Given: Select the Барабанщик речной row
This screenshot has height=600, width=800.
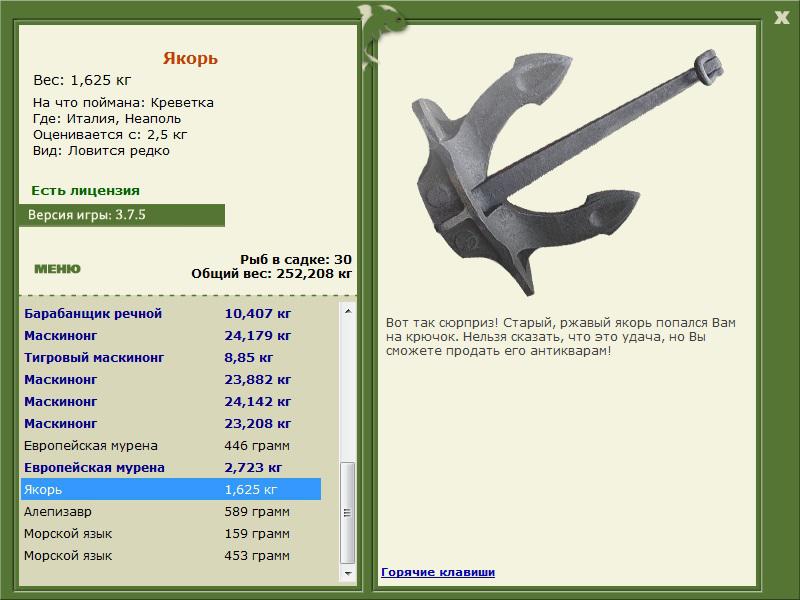Looking at the screenshot, I should [x=171, y=313].
